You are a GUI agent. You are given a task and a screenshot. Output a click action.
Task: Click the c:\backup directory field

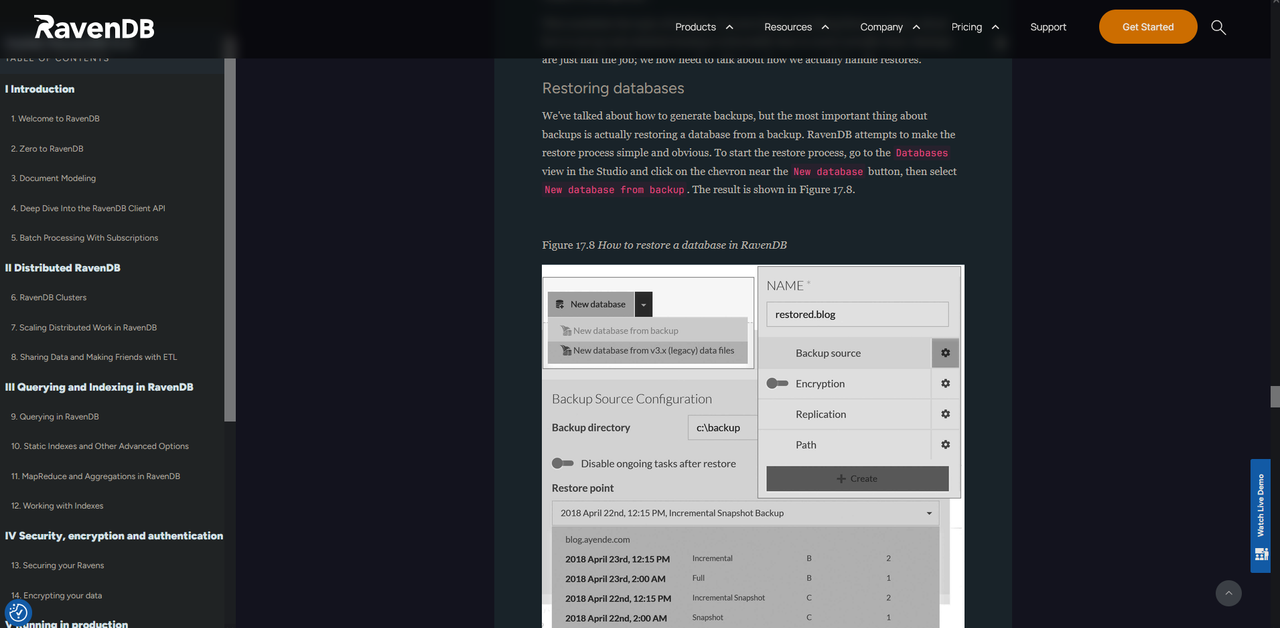pos(722,428)
